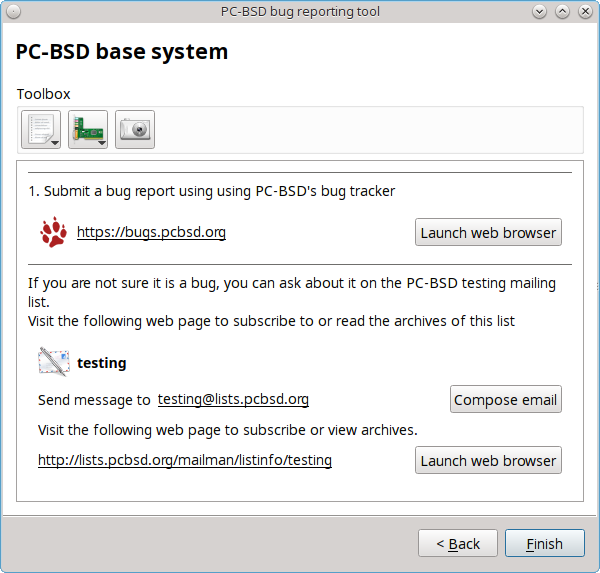
Task: Click the envelope and pen mailing list icon
Action: (54, 362)
